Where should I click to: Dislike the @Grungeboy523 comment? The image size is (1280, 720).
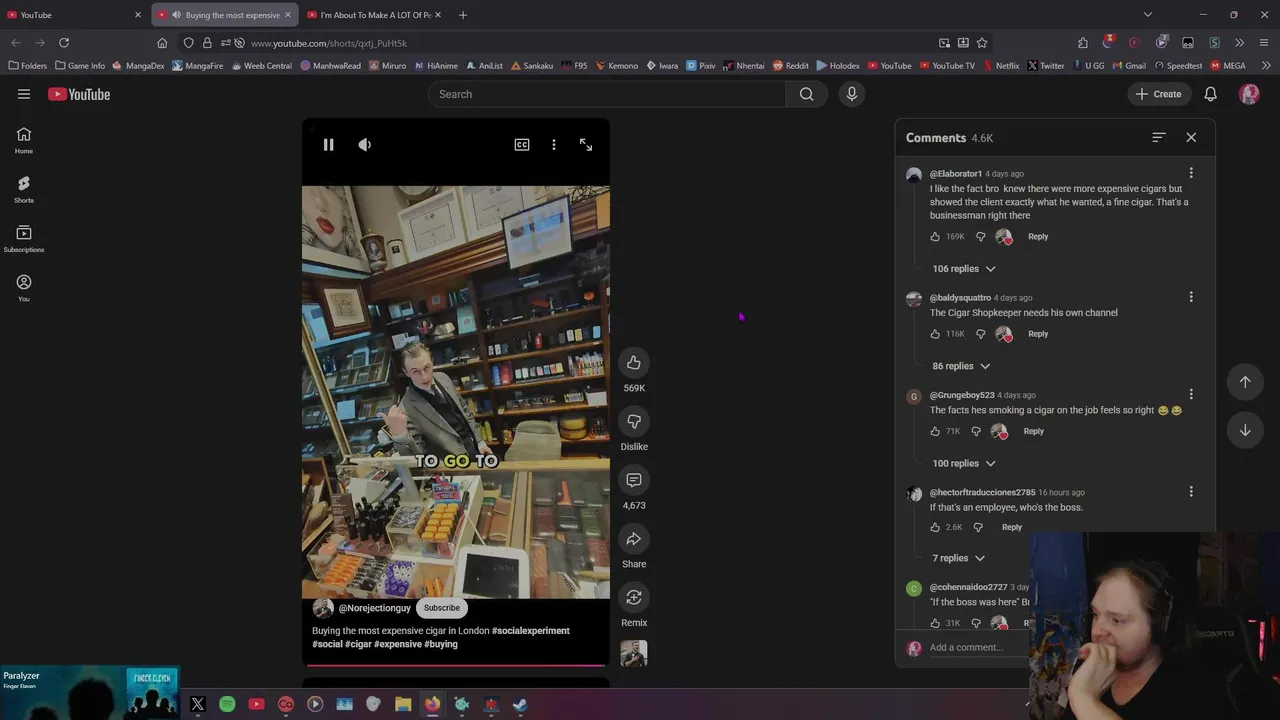(976, 431)
